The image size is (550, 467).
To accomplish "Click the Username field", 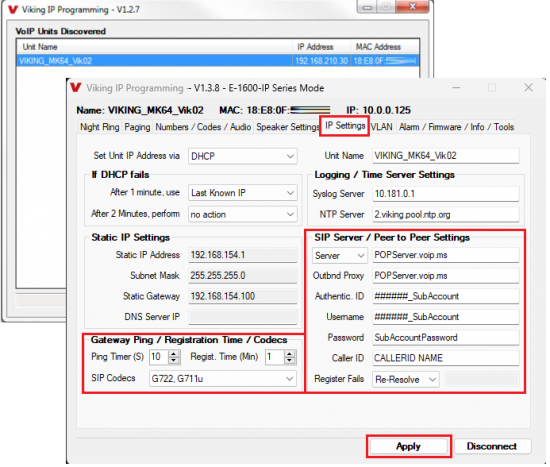I will (x=445, y=317).
